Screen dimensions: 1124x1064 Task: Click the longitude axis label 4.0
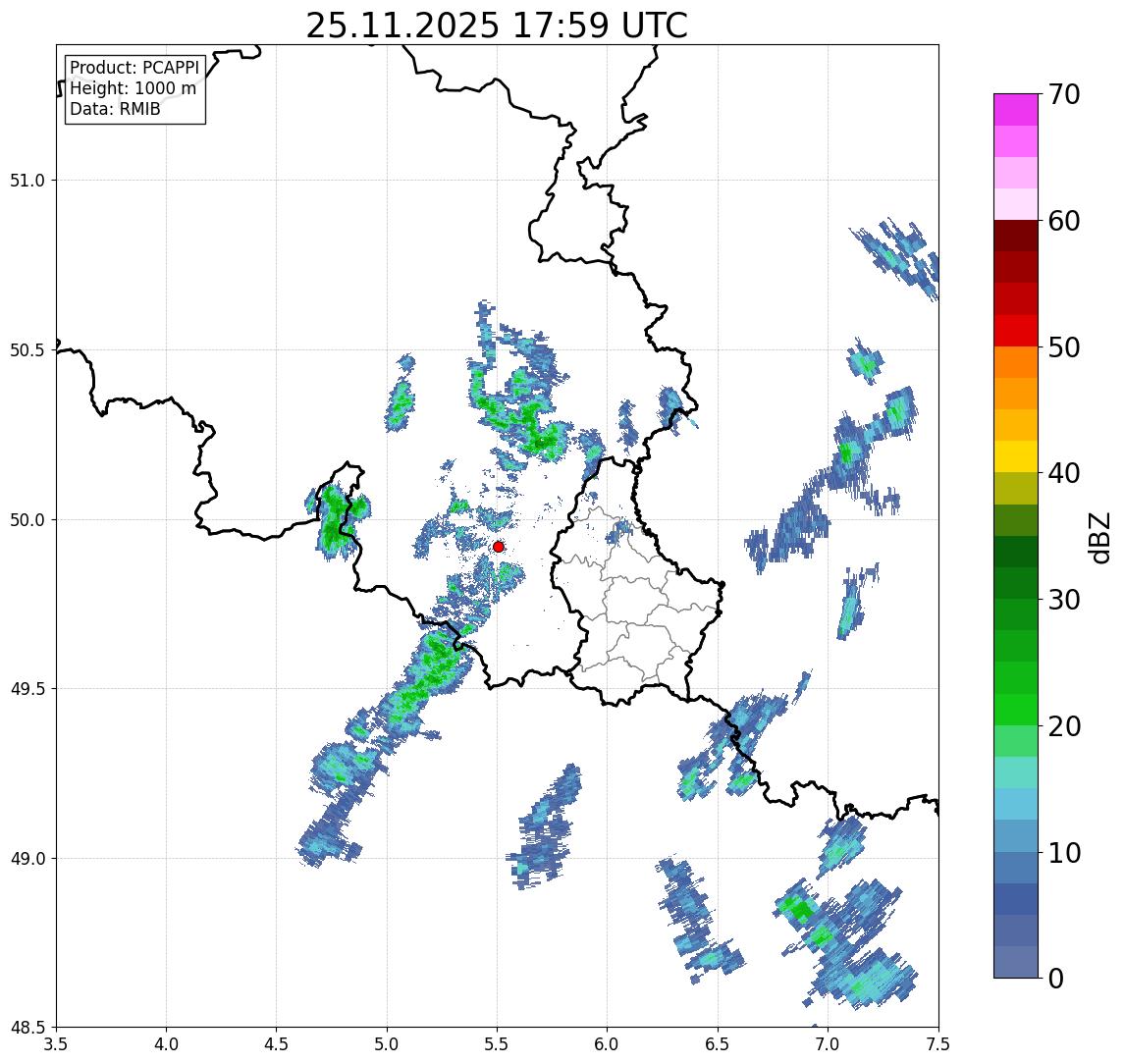tap(166, 1044)
